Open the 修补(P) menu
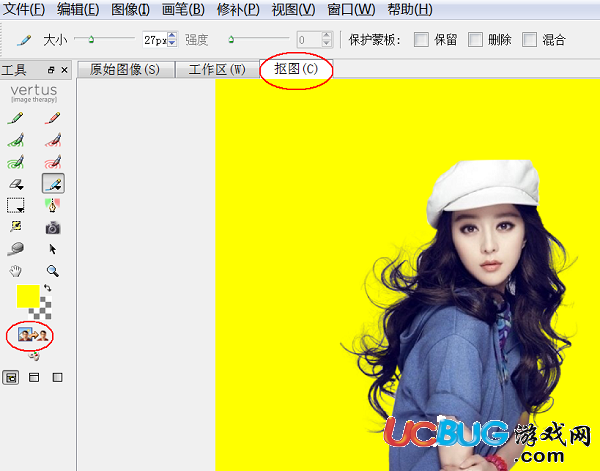The height and width of the screenshot is (471, 600). tap(238, 9)
